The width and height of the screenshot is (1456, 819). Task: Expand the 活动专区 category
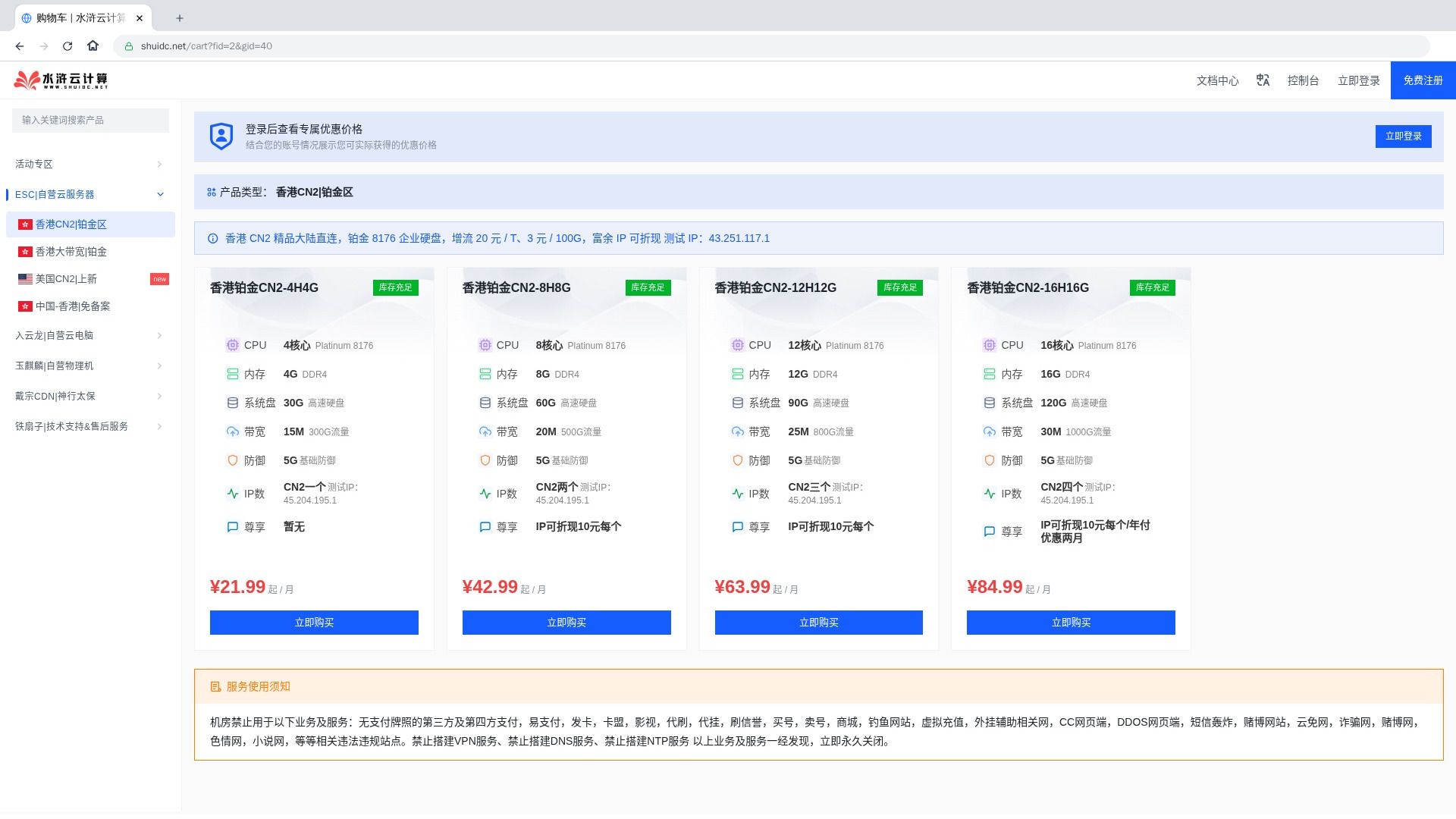pyautogui.click(x=89, y=165)
